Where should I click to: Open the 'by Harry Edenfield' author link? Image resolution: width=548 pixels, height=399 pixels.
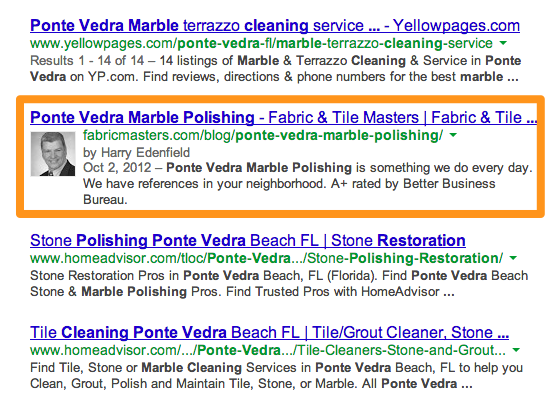pyautogui.click(x=136, y=153)
